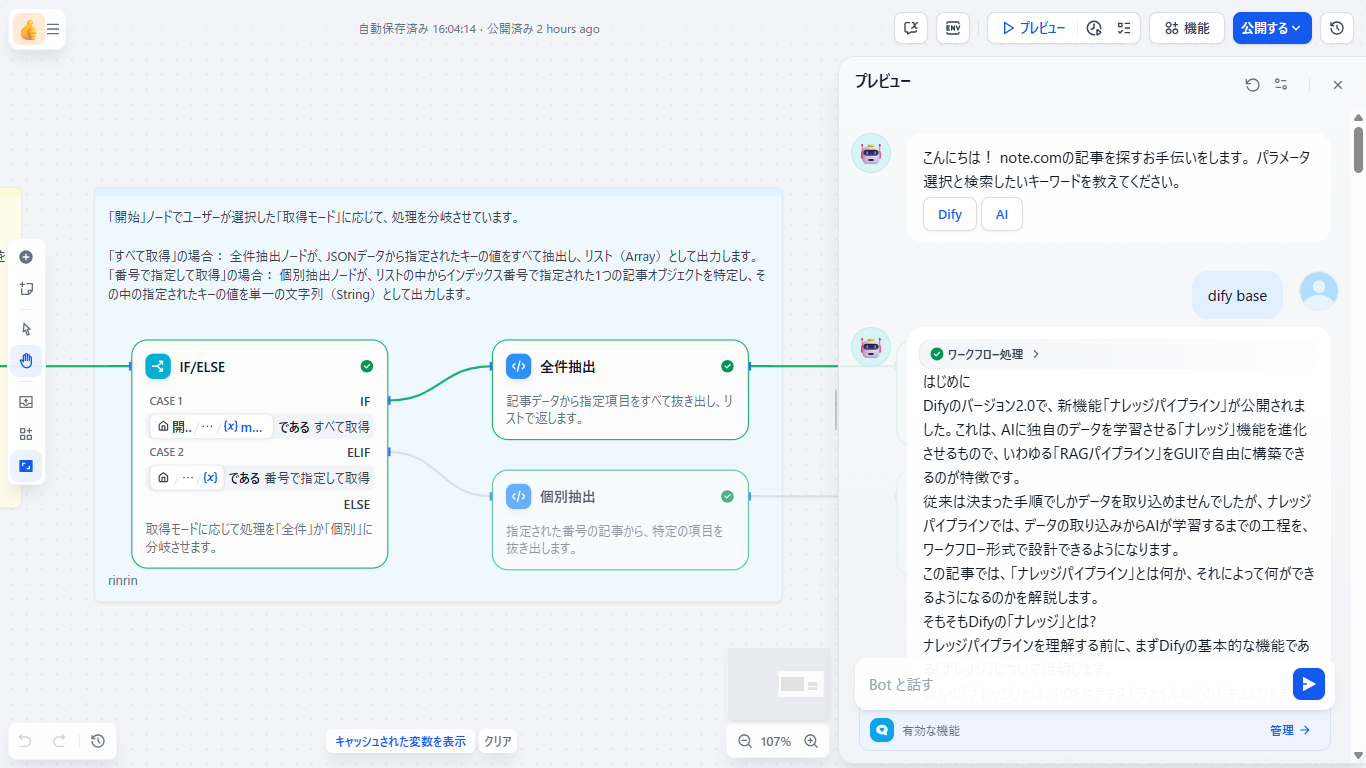The image size is (1366, 768).
Task: Select the pointer mode tool
Action: pyautogui.click(x=26, y=328)
